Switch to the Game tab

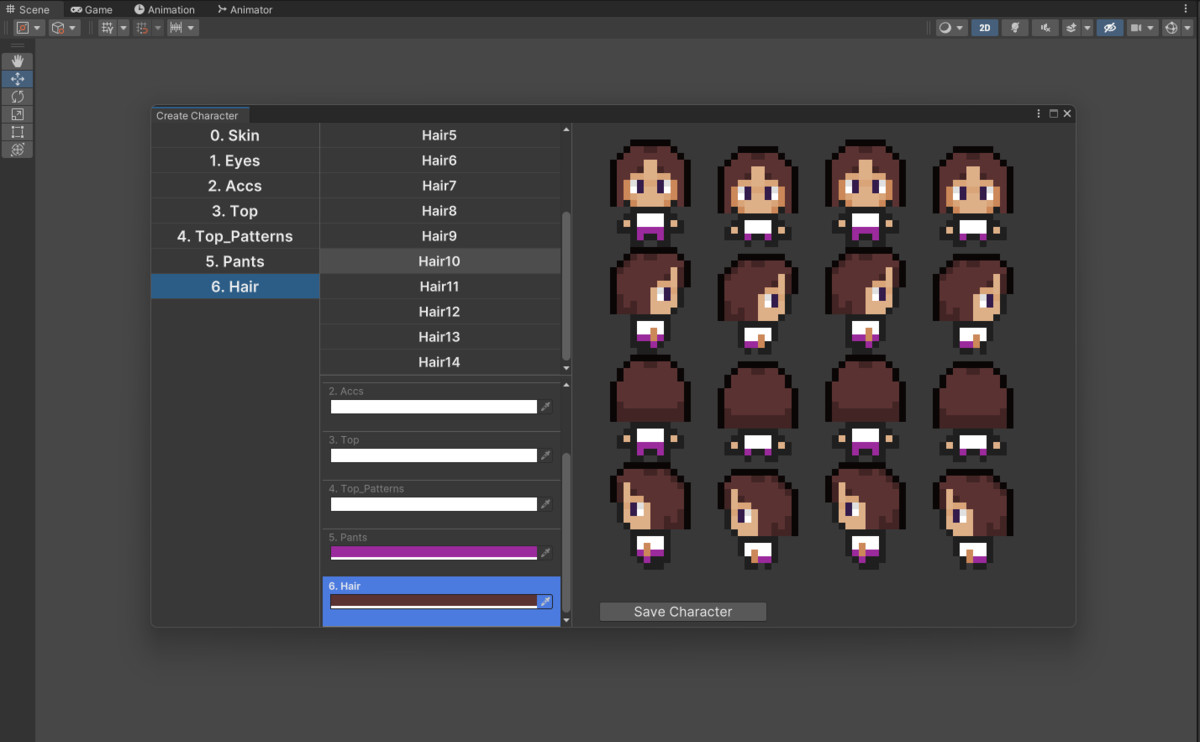[x=91, y=9]
